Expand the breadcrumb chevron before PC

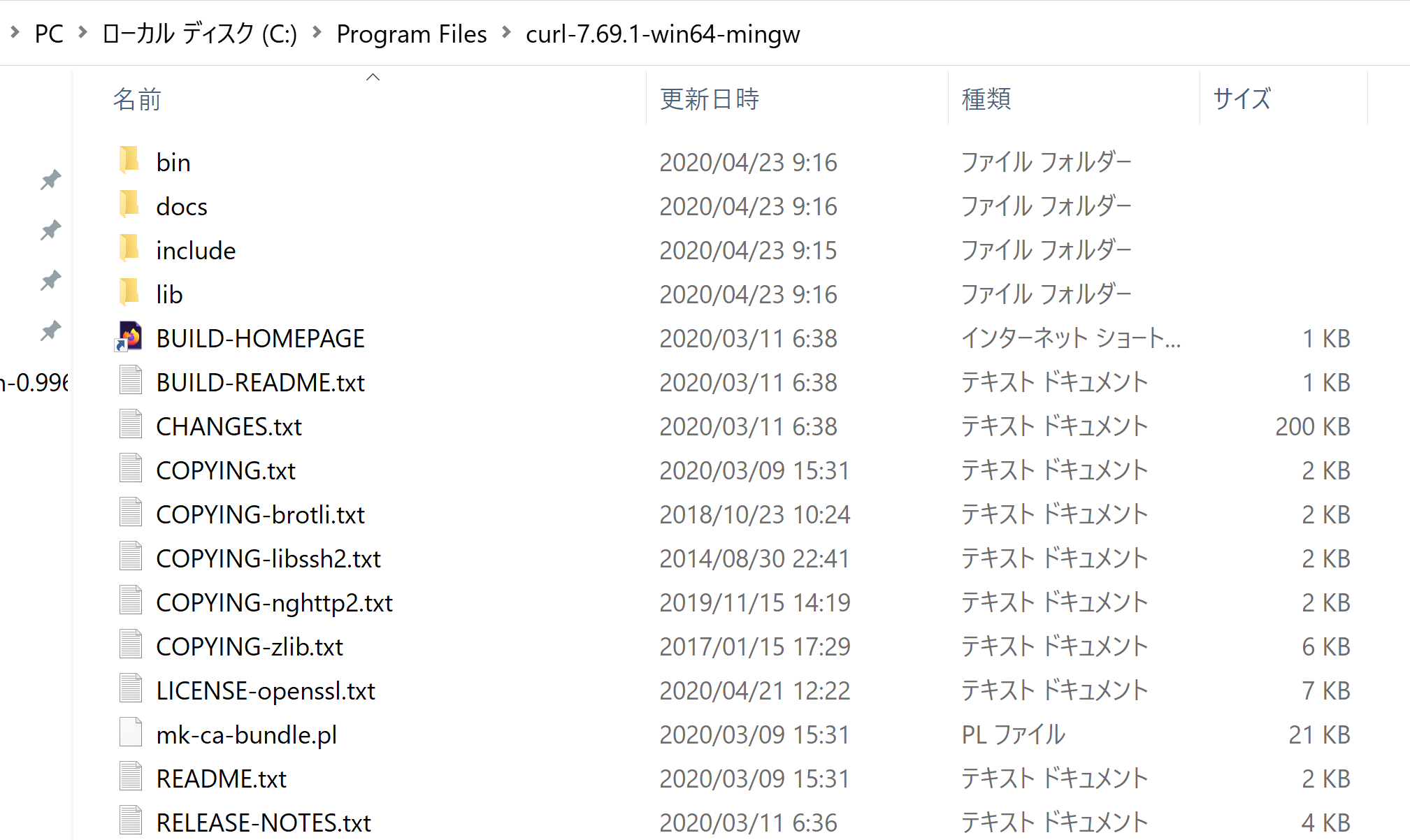click(x=14, y=32)
